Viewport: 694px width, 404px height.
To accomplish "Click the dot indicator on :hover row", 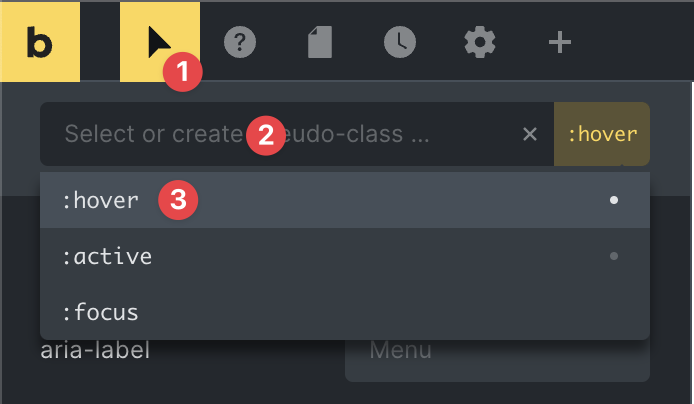I will pyautogui.click(x=614, y=200).
